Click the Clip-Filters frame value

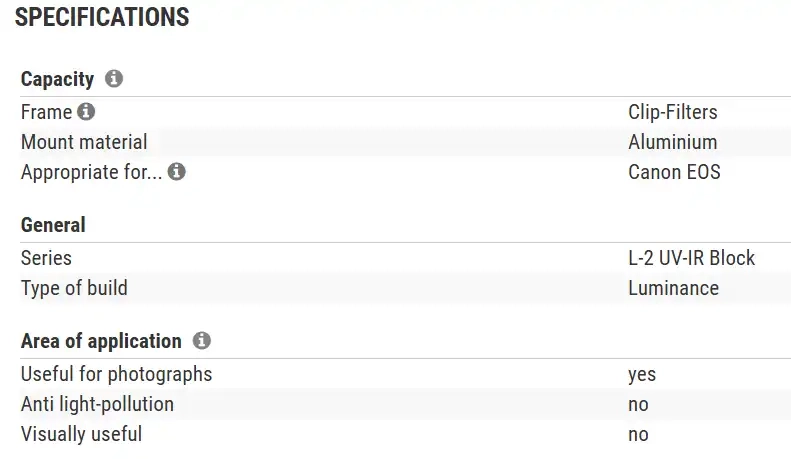(672, 112)
